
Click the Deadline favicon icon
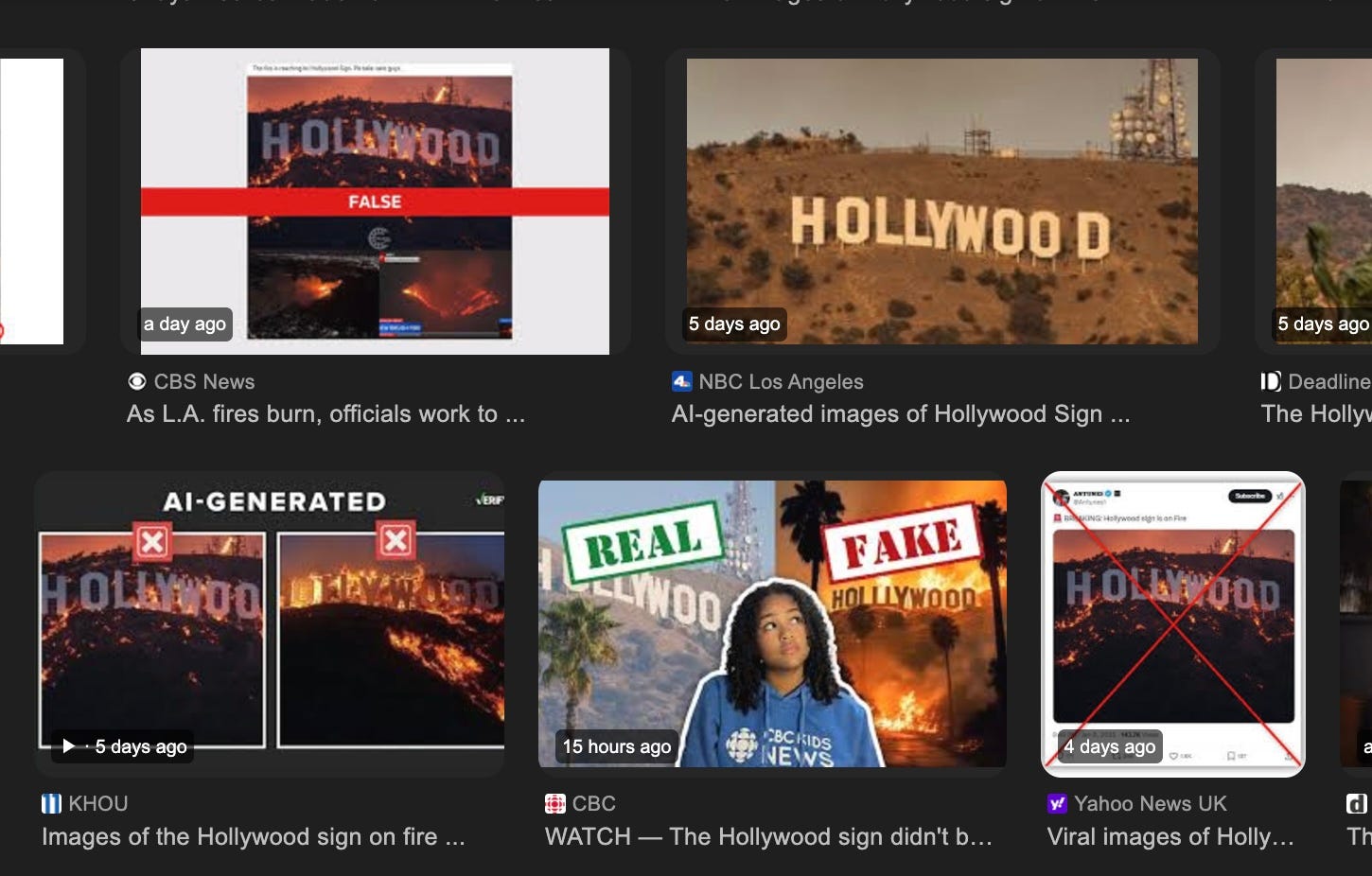coord(1271,381)
